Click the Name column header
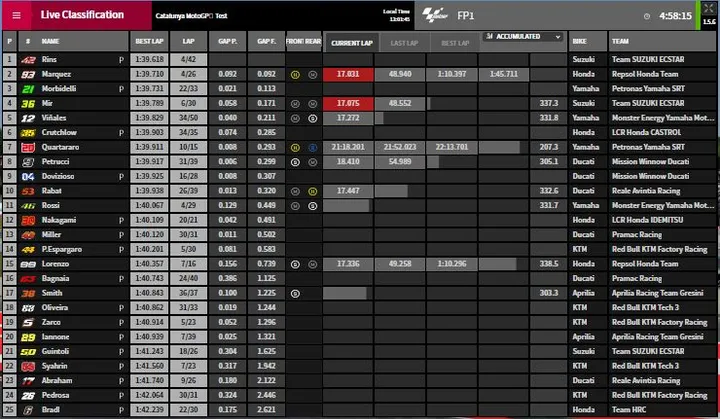720x419 pixels. 51,41
